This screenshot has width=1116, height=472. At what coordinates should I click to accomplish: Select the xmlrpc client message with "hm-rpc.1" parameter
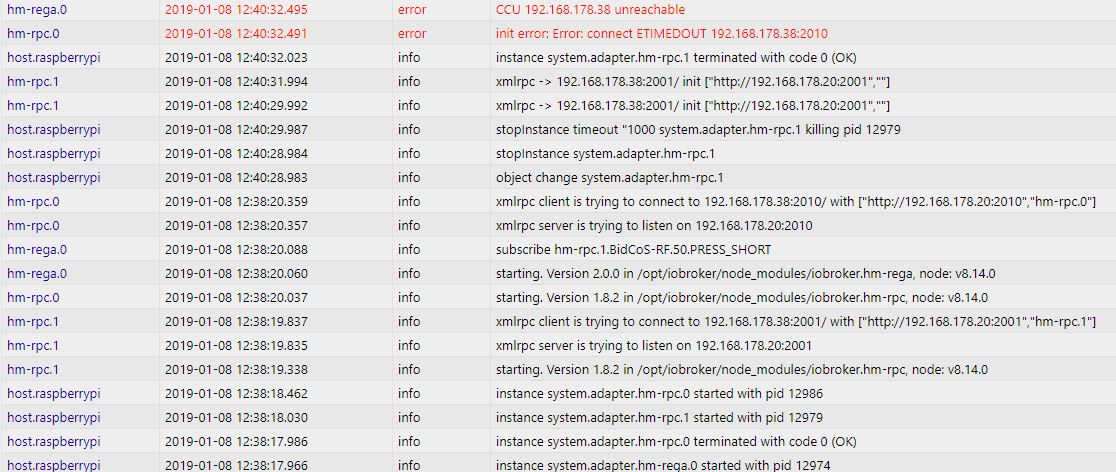(796, 321)
